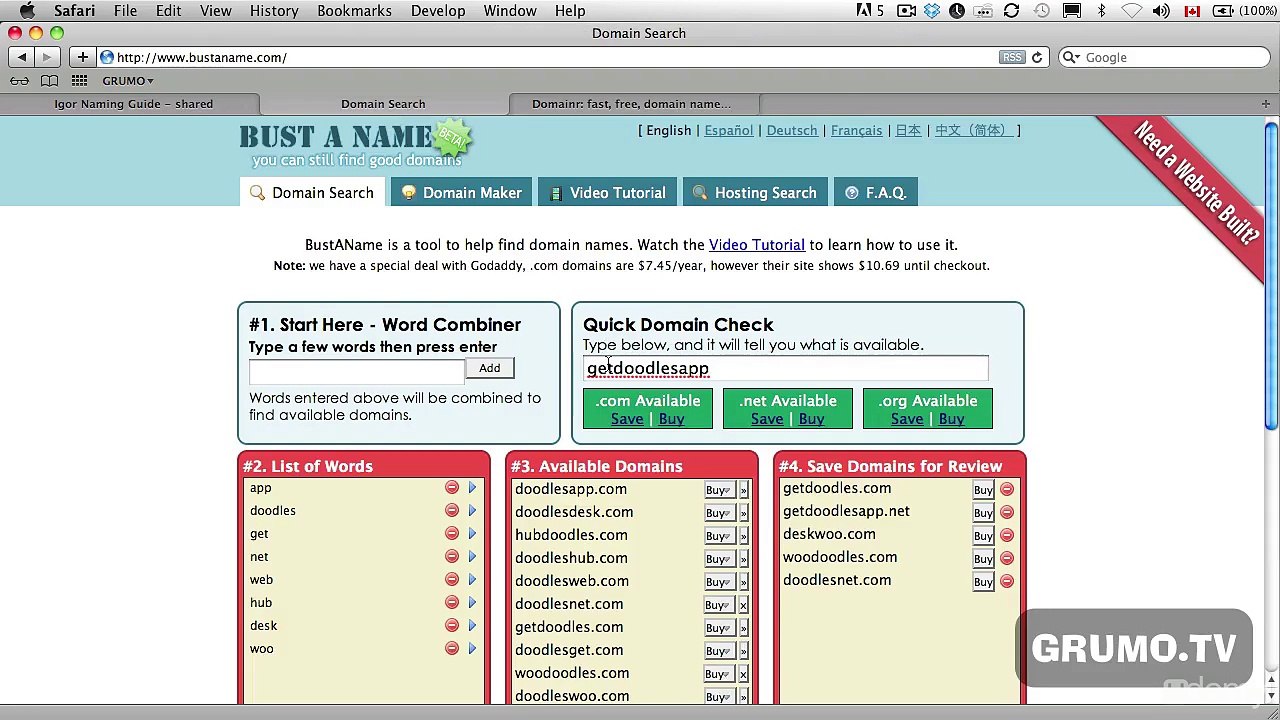Buy woodoodles.com from the saved list
The image size is (1280, 720).
(x=983, y=558)
